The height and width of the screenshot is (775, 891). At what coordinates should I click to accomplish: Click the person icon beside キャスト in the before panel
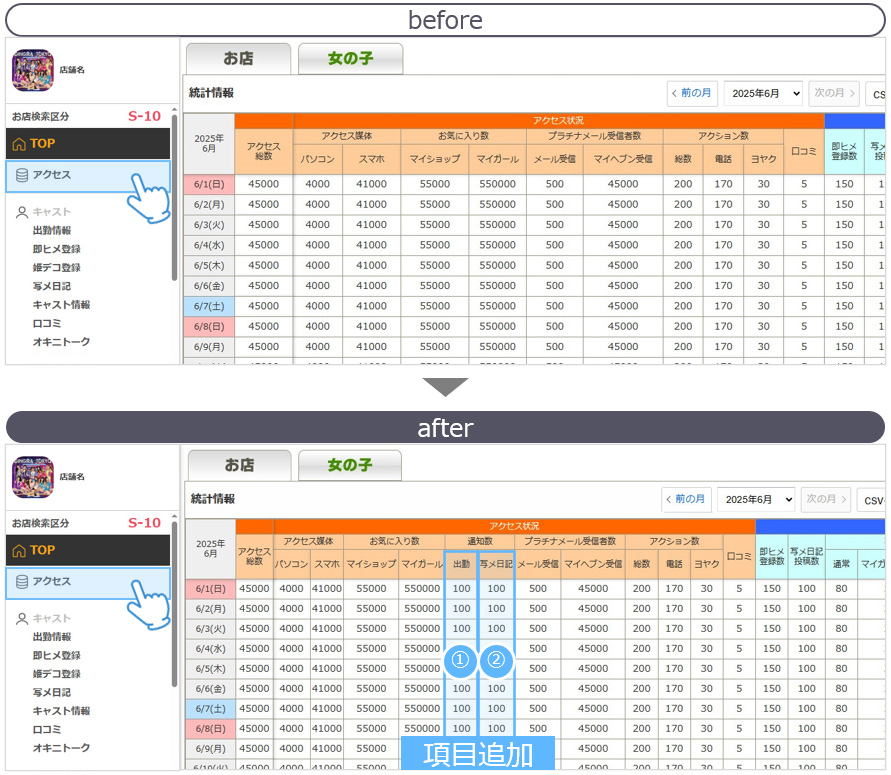point(22,212)
